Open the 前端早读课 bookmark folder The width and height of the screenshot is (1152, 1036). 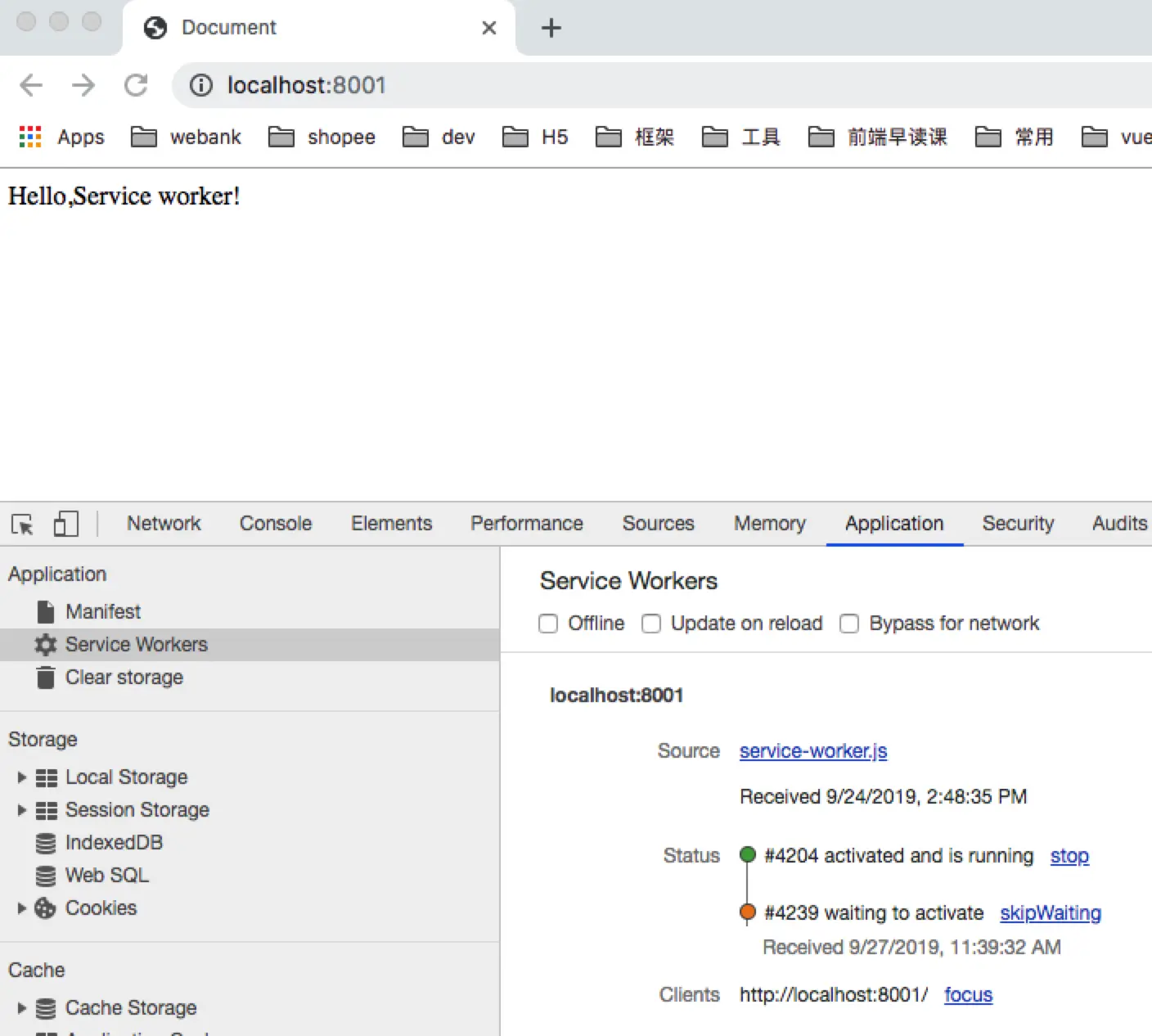pyautogui.click(x=878, y=137)
